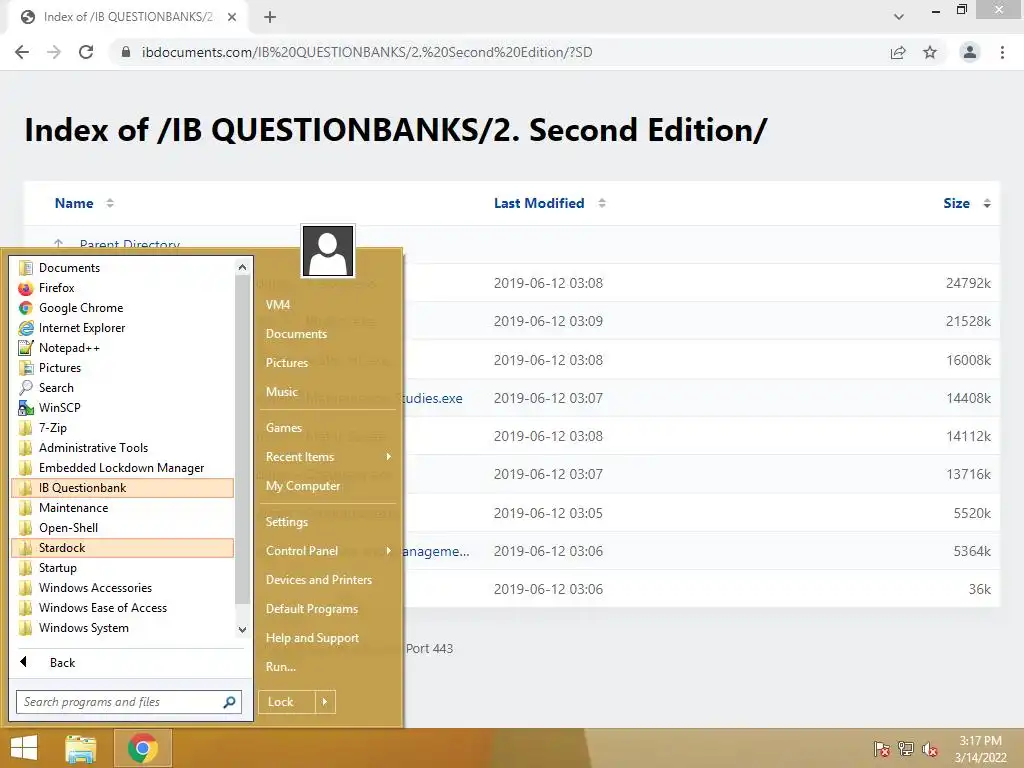Open Help and Support
The width and height of the screenshot is (1024, 768).
click(328, 638)
